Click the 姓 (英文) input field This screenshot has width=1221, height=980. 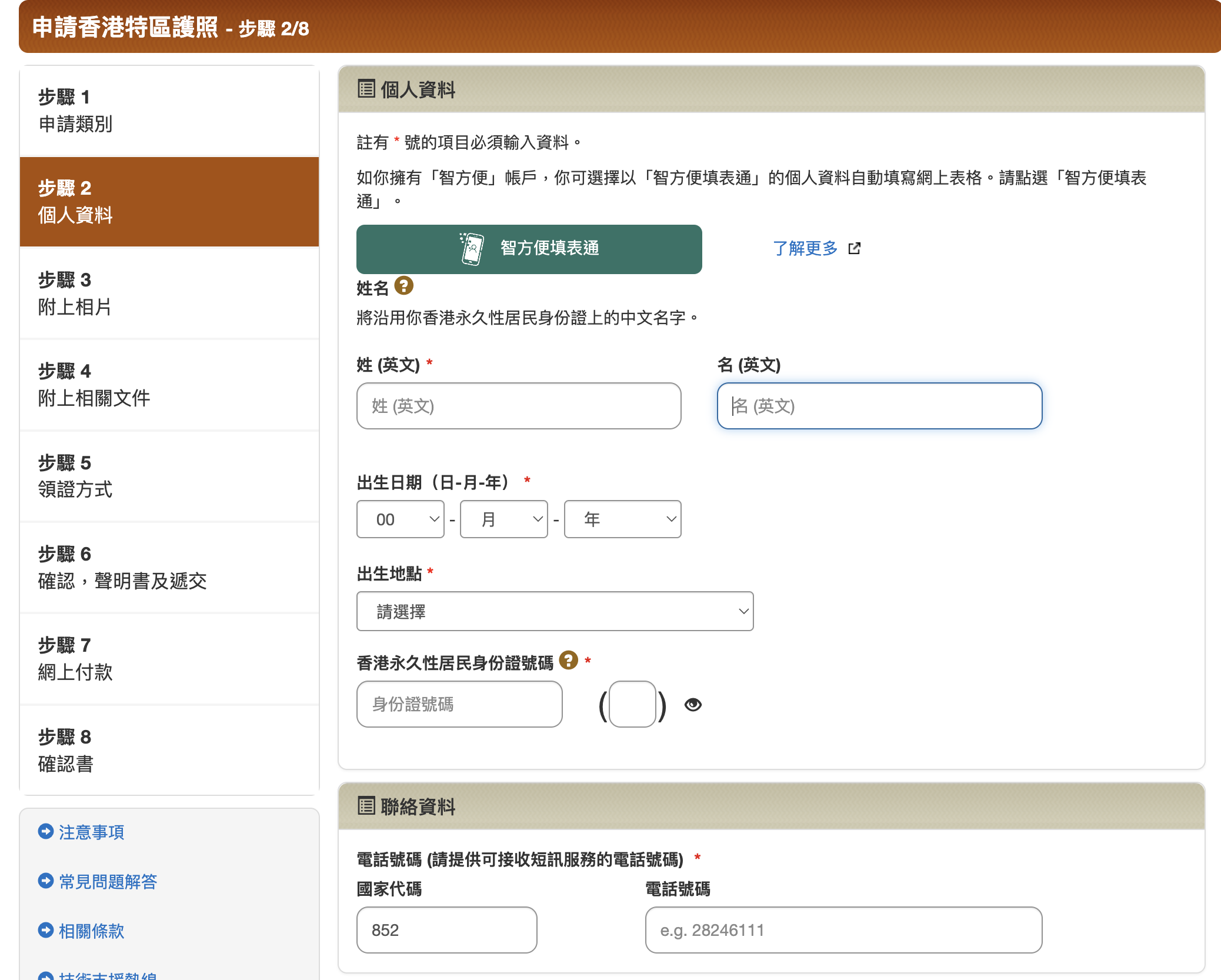pyautogui.click(x=518, y=406)
